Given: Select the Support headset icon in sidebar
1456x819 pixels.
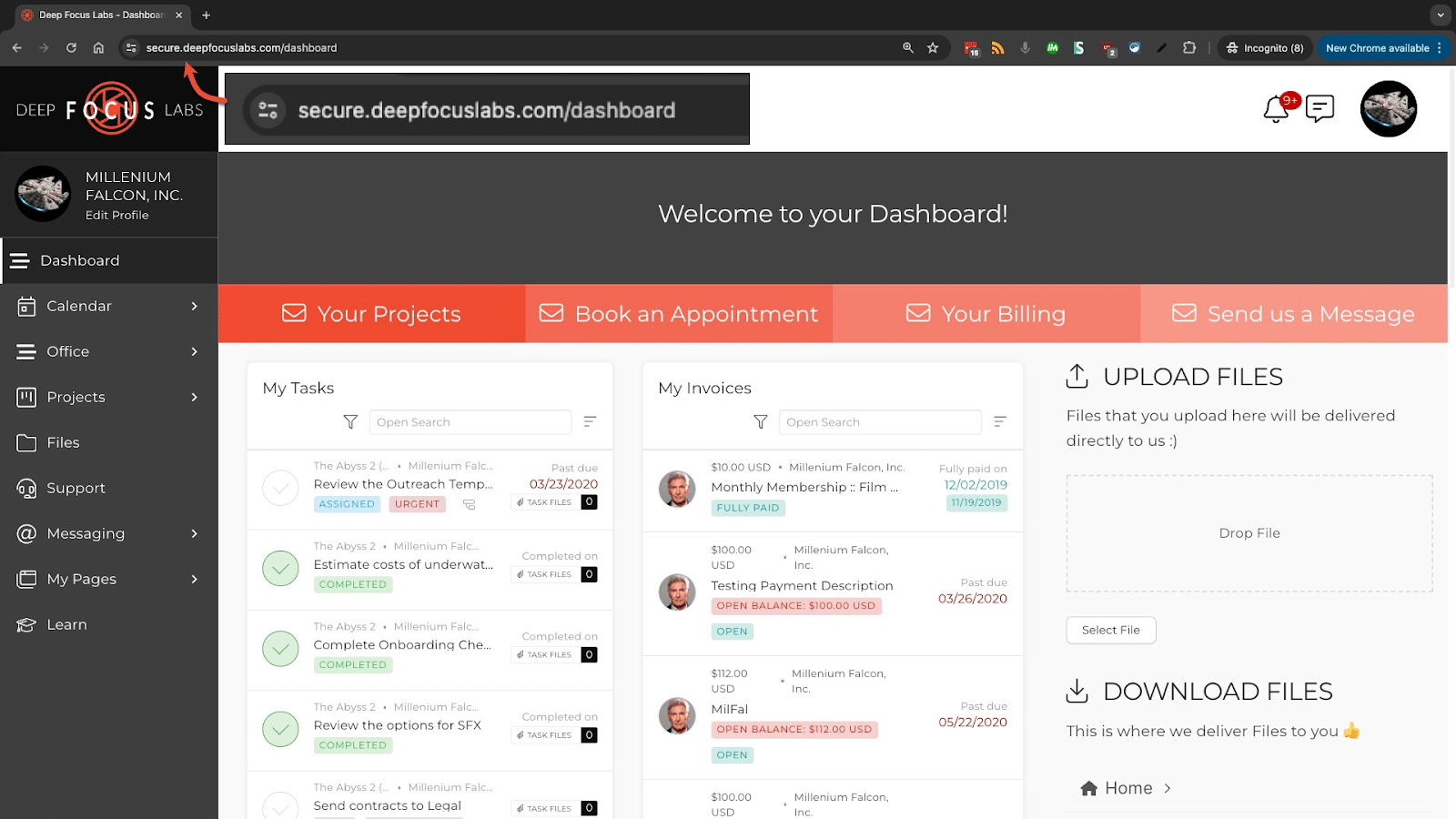Looking at the screenshot, I should [25, 488].
